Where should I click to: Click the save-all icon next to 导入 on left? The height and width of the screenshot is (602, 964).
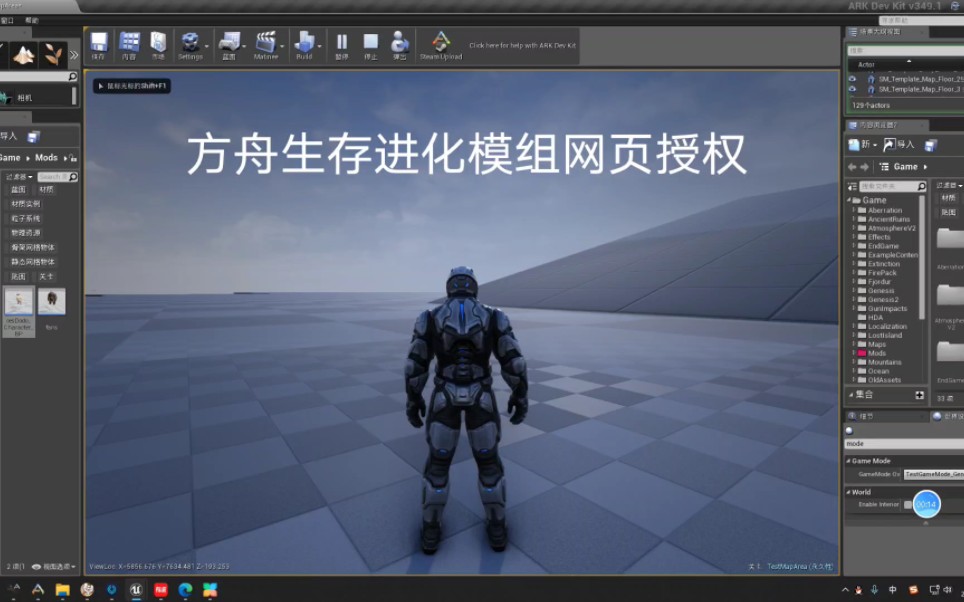point(33,137)
